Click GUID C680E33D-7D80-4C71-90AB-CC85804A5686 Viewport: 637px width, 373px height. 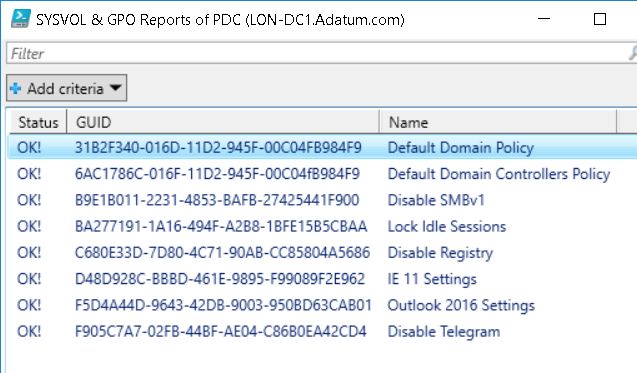point(222,253)
